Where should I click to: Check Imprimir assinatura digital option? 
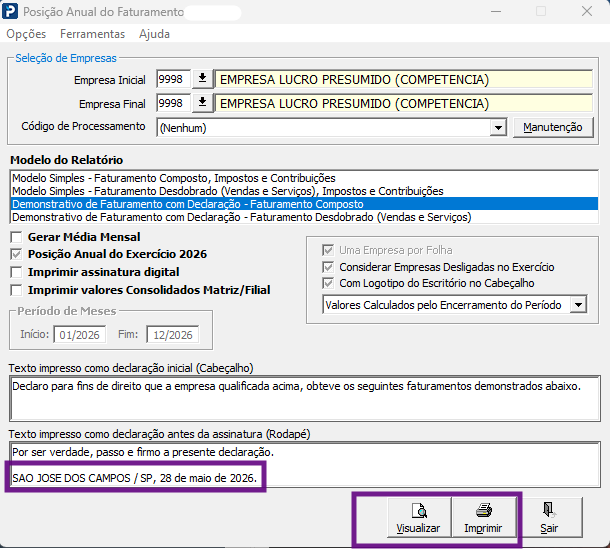click(x=16, y=272)
